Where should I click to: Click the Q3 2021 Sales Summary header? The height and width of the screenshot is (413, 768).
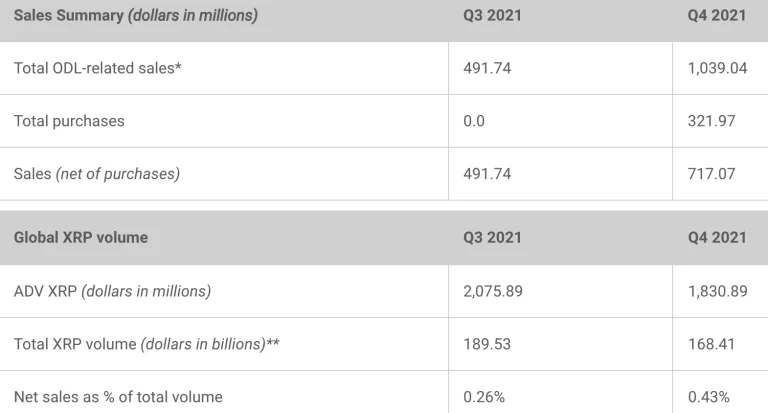(492, 16)
